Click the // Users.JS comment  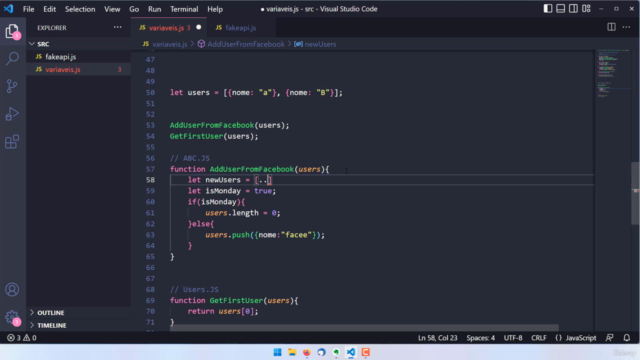click(x=194, y=289)
